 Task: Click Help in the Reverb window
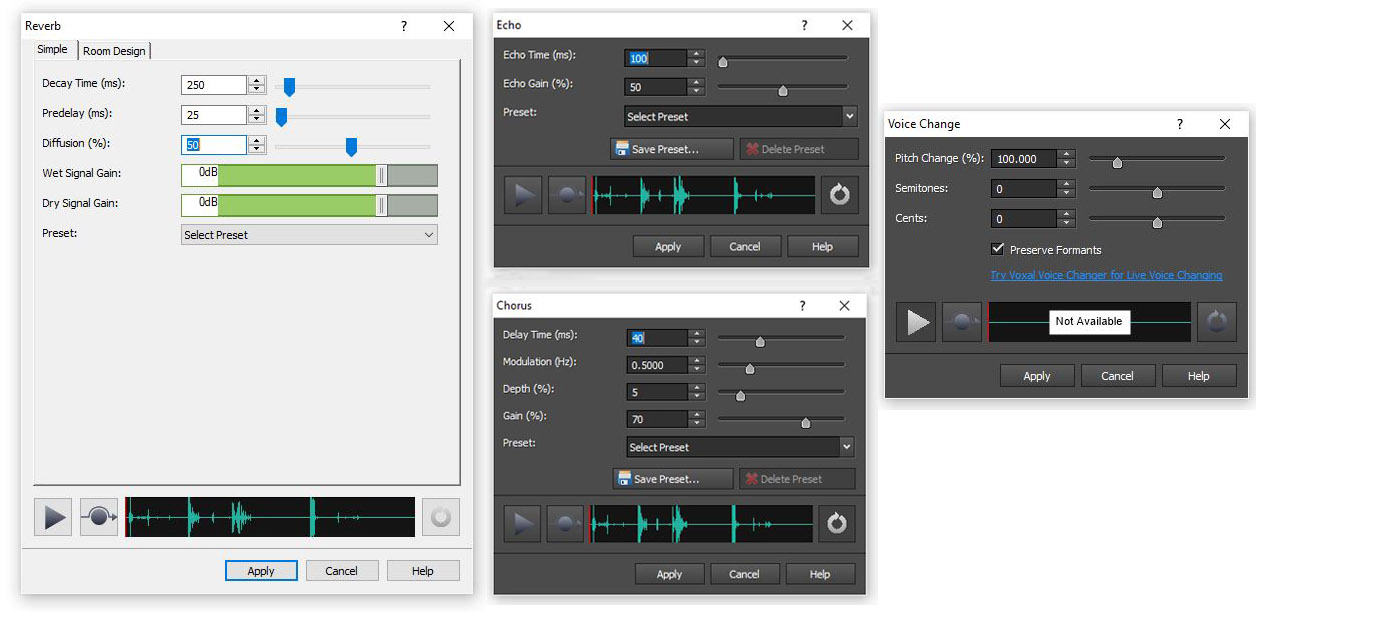click(423, 571)
